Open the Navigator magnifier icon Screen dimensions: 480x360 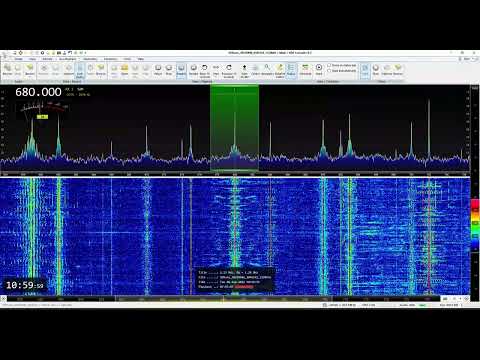pyautogui.click(x=267, y=70)
